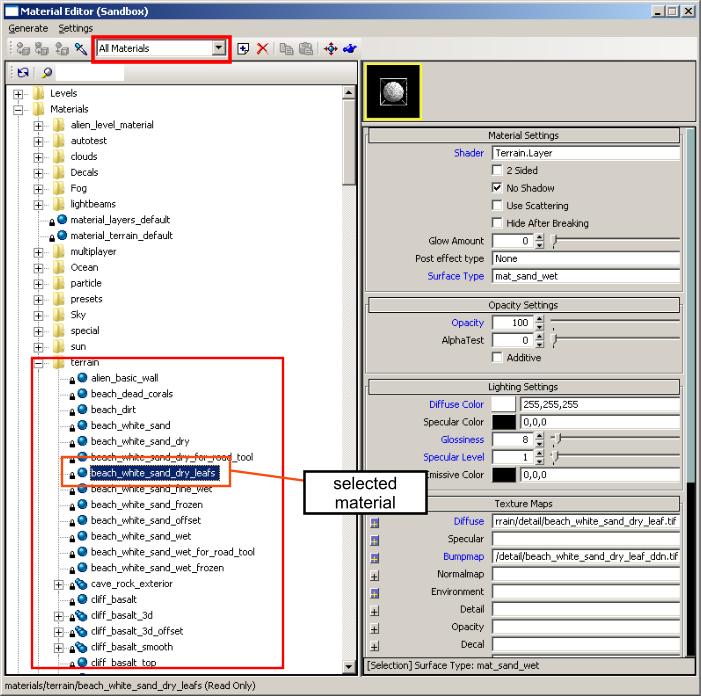Click the Surface Type input field
This screenshot has width=701, height=696.
point(585,276)
